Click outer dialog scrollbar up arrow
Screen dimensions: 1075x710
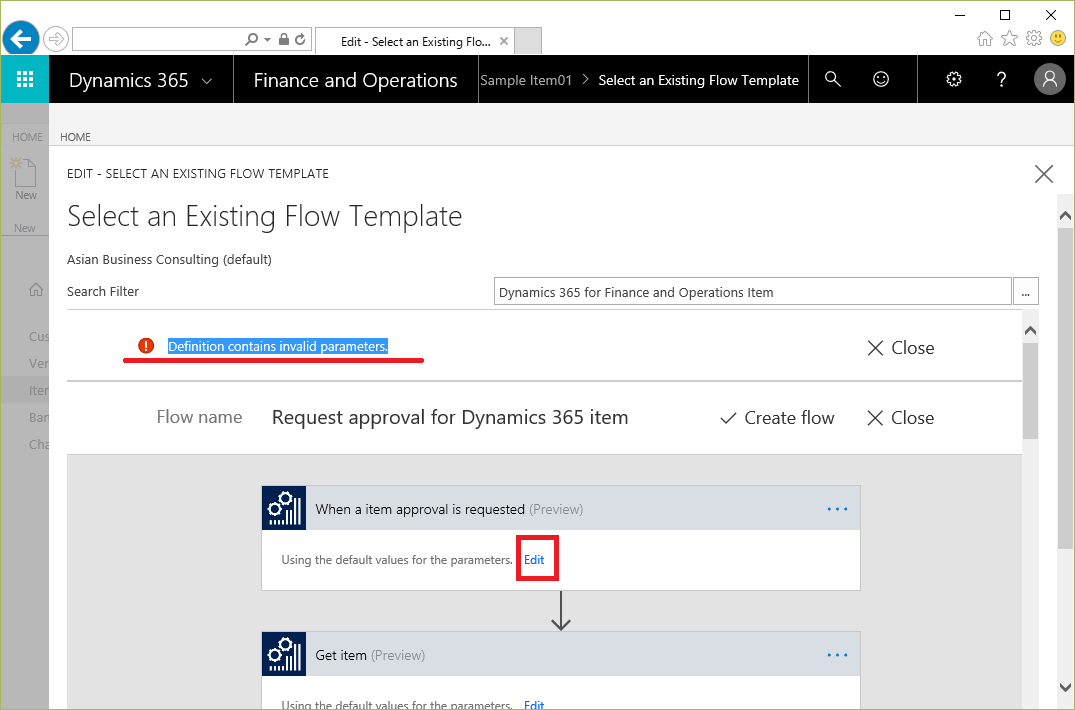(x=1065, y=215)
